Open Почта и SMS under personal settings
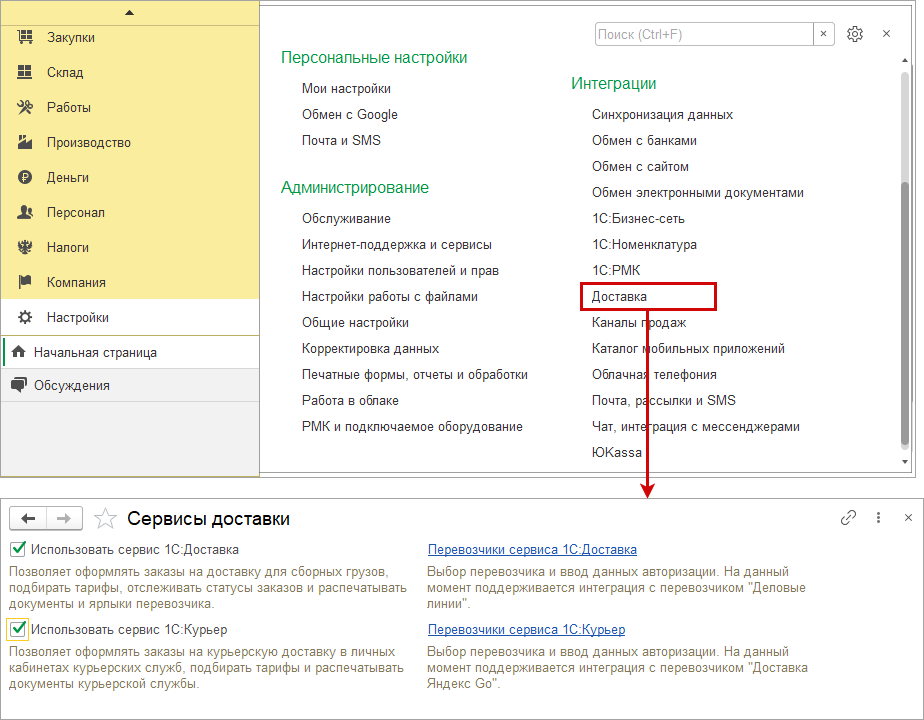This screenshot has height=720, width=924. [x=341, y=140]
